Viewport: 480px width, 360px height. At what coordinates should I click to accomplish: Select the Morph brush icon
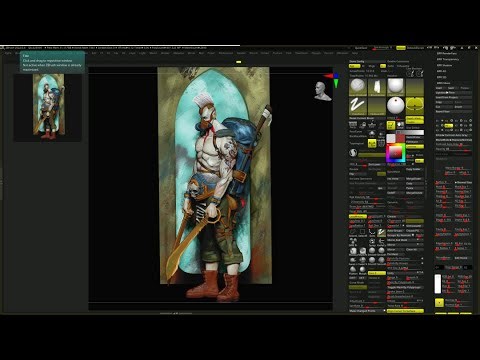point(362,270)
